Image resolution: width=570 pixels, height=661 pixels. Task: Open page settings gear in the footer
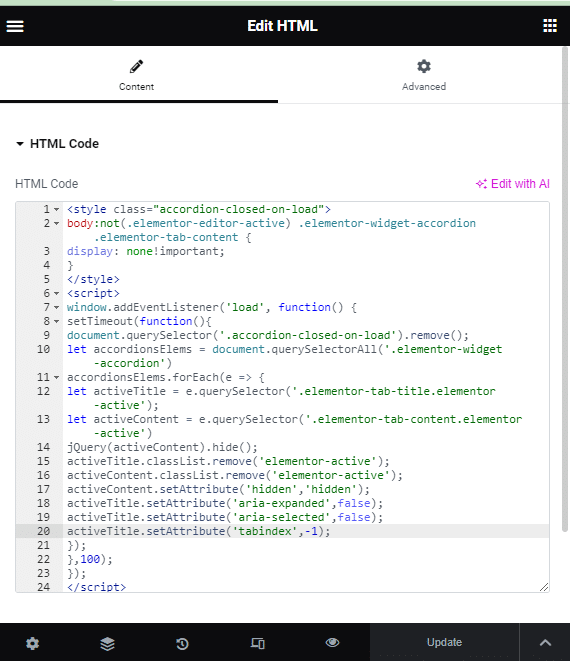pyautogui.click(x=32, y=643)
